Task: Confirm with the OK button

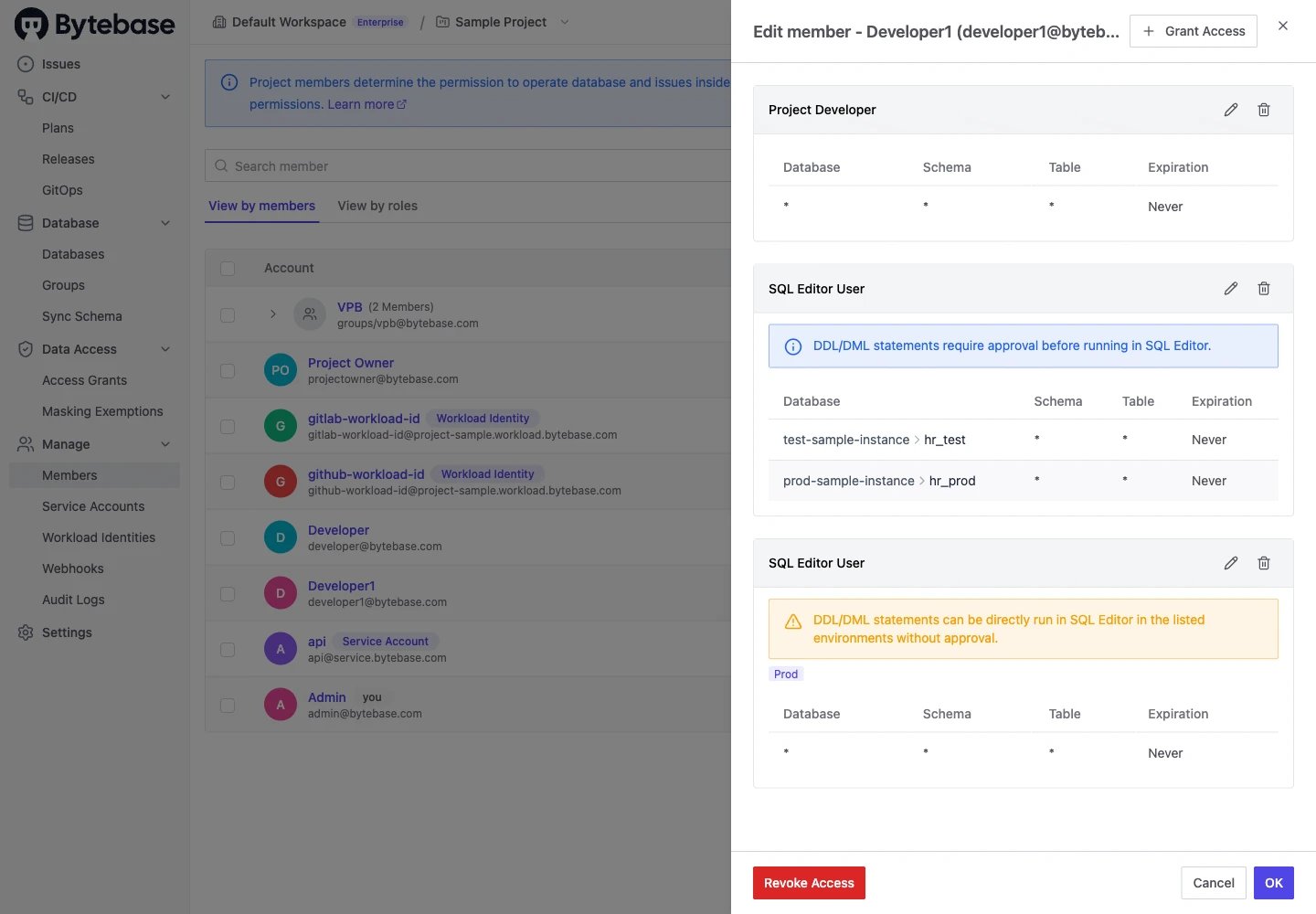Action: tap(1274, 883)
